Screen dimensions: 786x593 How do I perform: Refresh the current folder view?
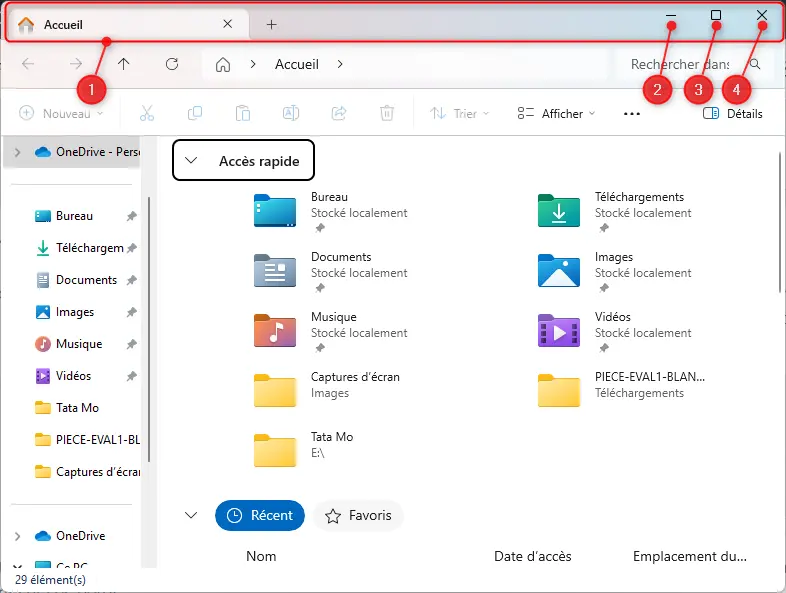click(x=172, y=64)
